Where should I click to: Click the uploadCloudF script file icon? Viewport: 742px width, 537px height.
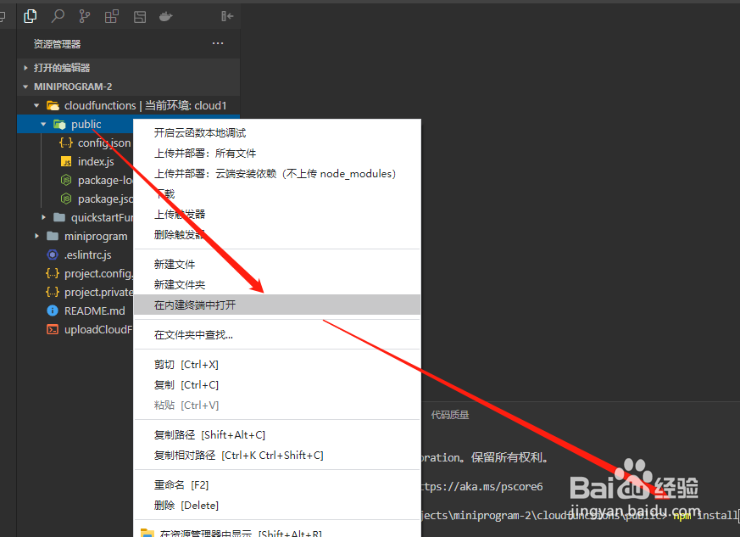[x=53, y=329]
